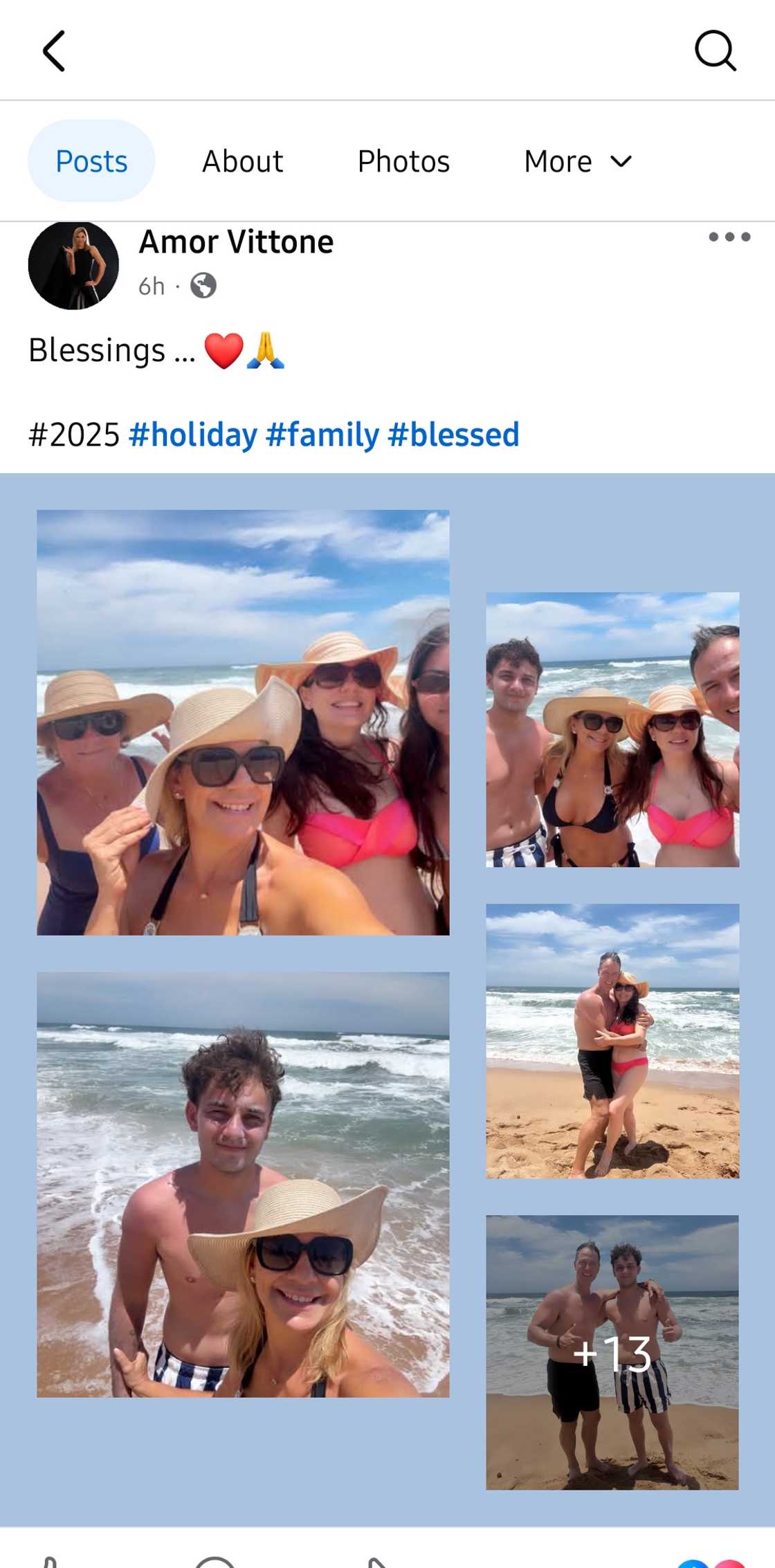The height and width of the screenshot is (1568, 775).
Task: Expand the More dropdown menu
Action: pos(578,161)
